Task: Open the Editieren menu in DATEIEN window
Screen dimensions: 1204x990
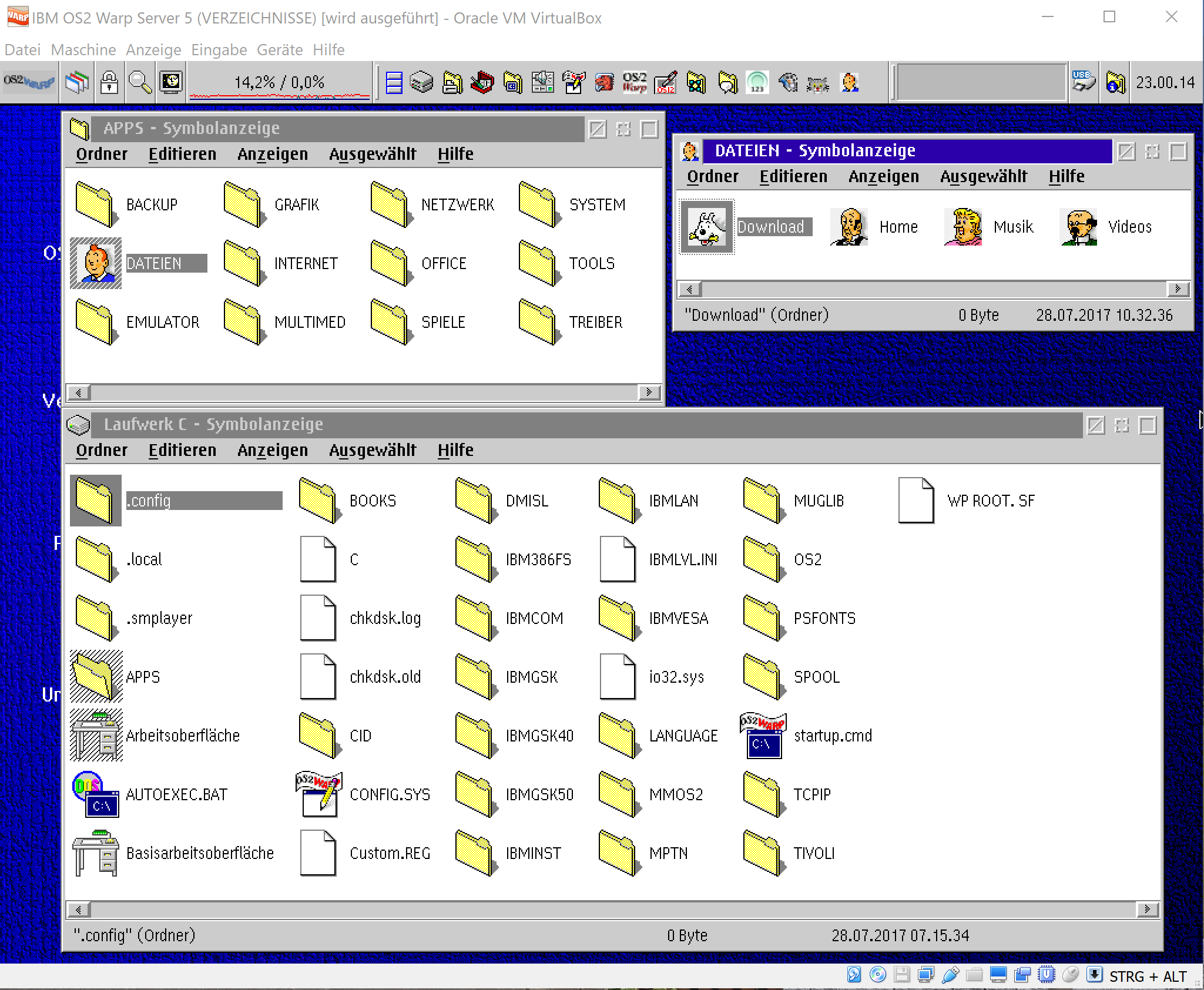Action: pos(793,176)
